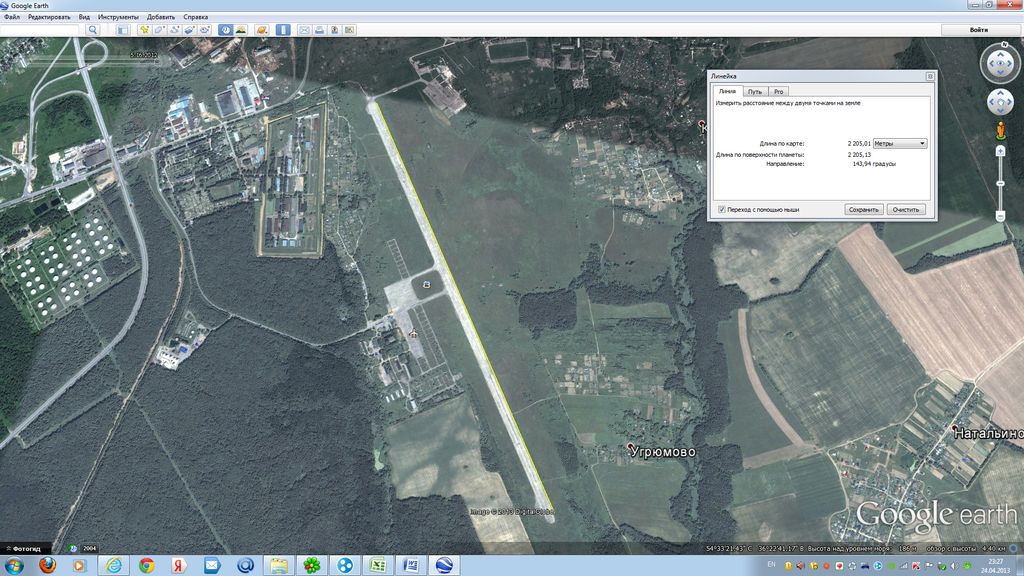The width and height of the screenshot is (1024, 576).
Task: Click the Войти sign-in button
Action: (979, 30)
